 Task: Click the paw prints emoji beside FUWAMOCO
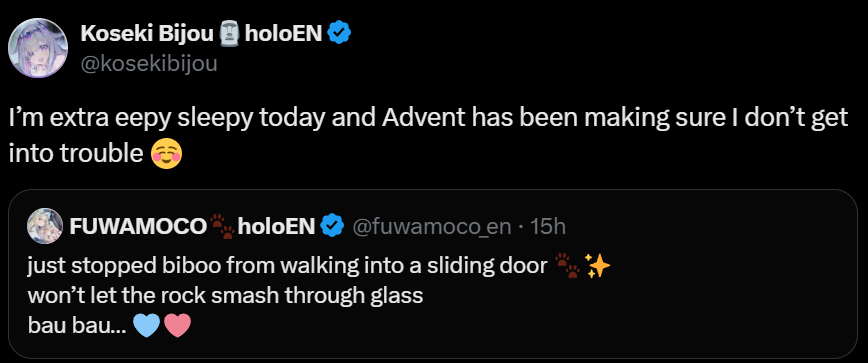point(222,227)
